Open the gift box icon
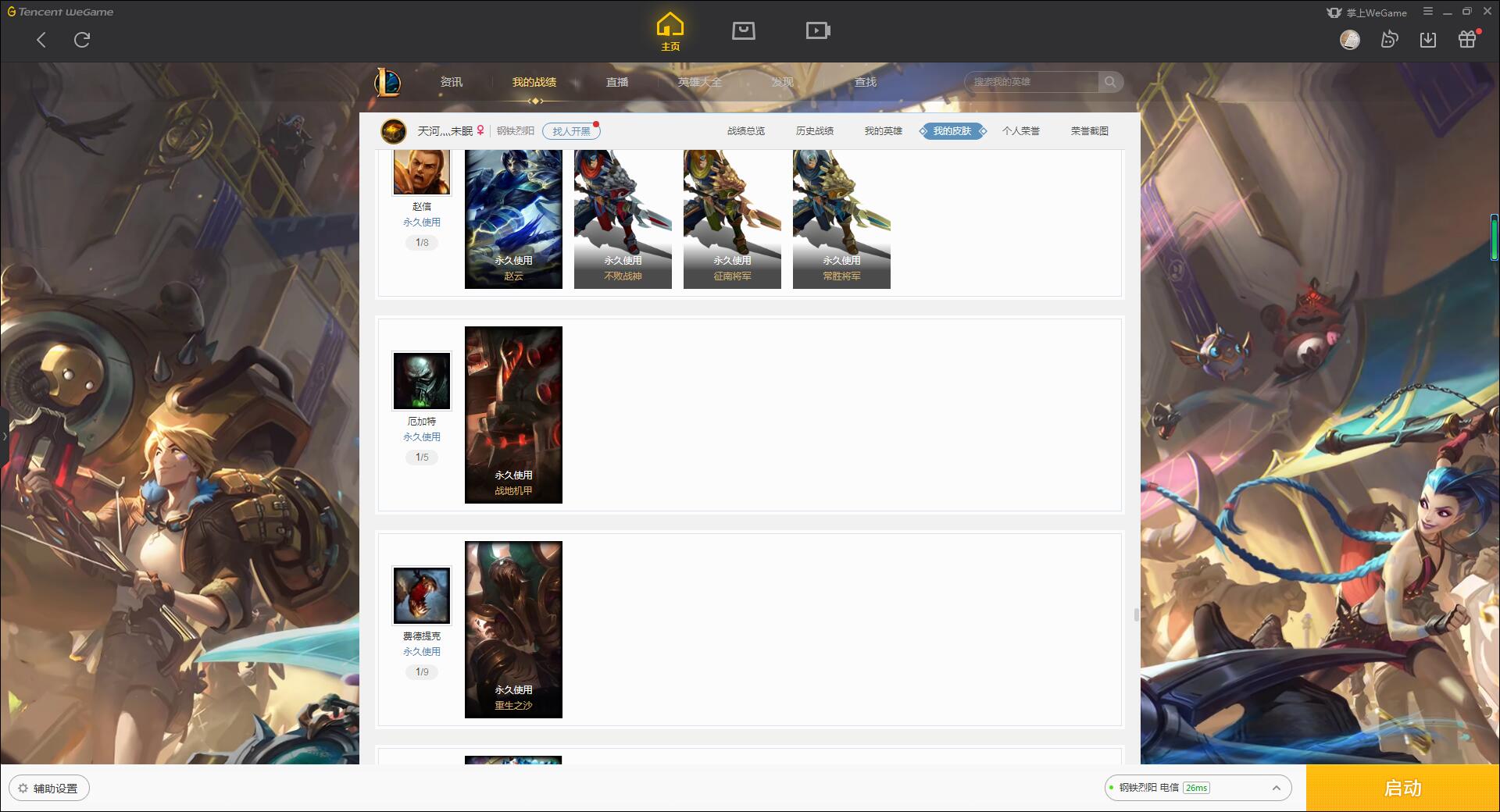1500x812 pixels. tap(1467, 39)
